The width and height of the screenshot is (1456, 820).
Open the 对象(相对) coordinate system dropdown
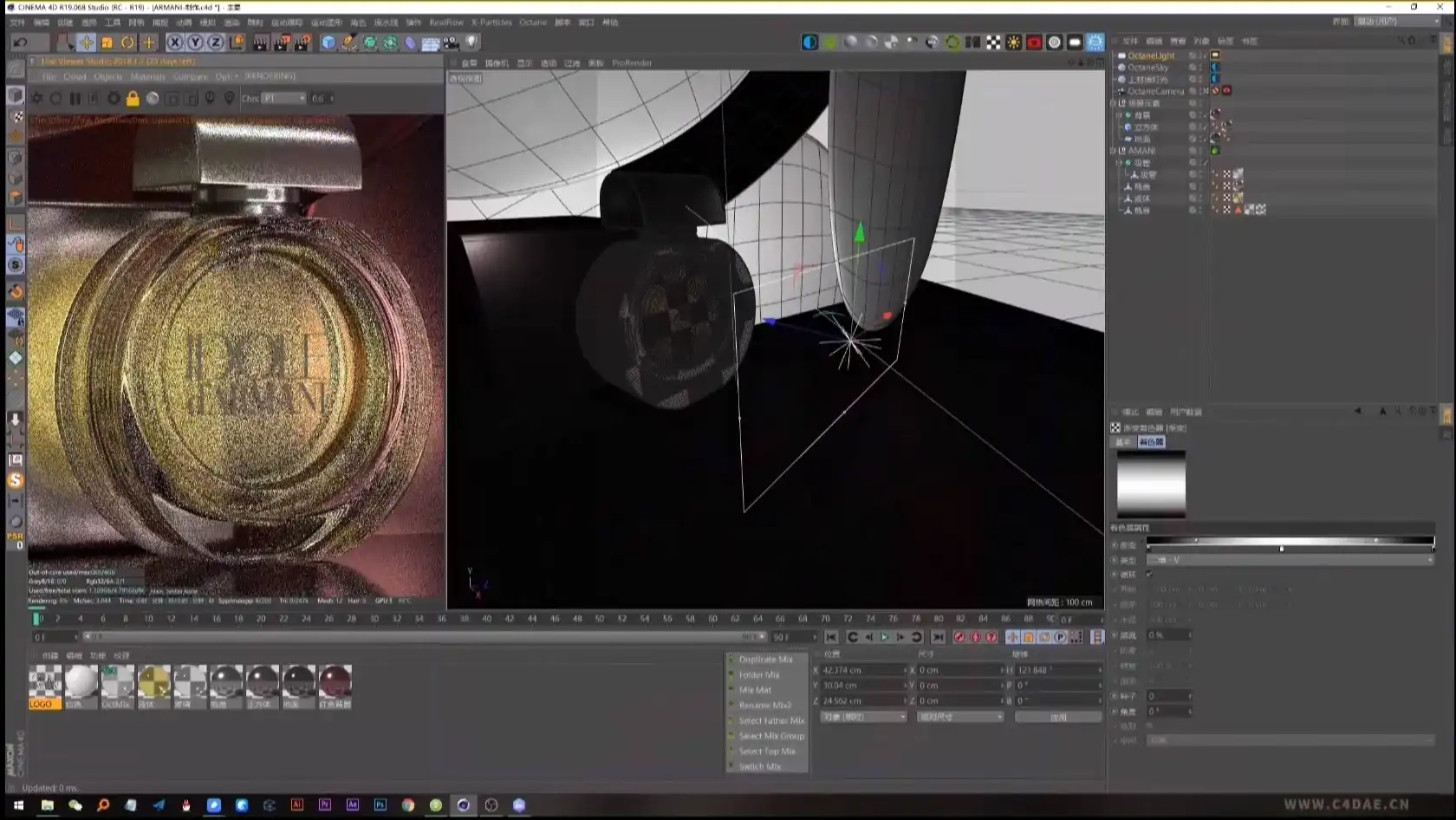click(x=862, y=717)
